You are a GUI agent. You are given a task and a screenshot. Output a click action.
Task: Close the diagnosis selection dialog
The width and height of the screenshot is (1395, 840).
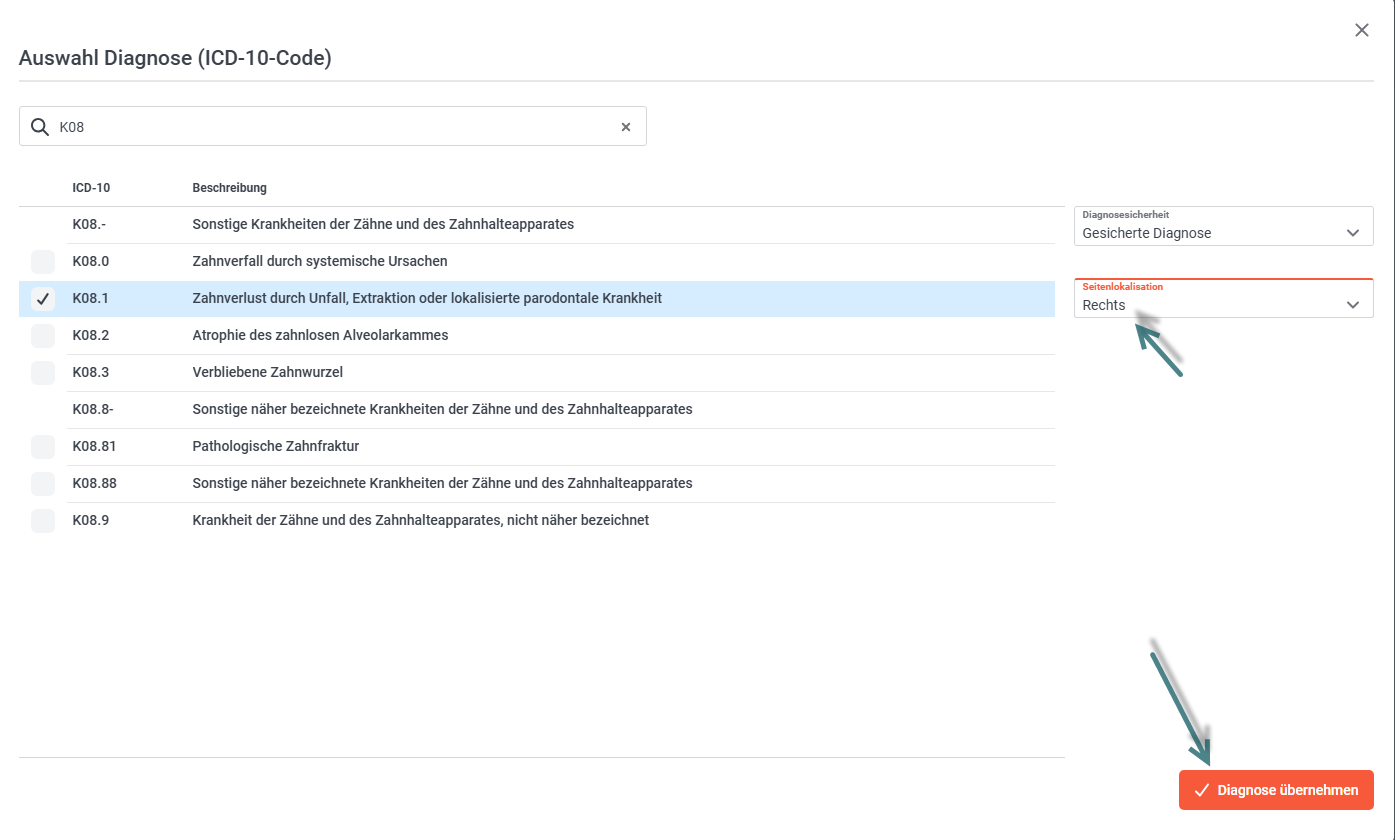coord(1361,30)
